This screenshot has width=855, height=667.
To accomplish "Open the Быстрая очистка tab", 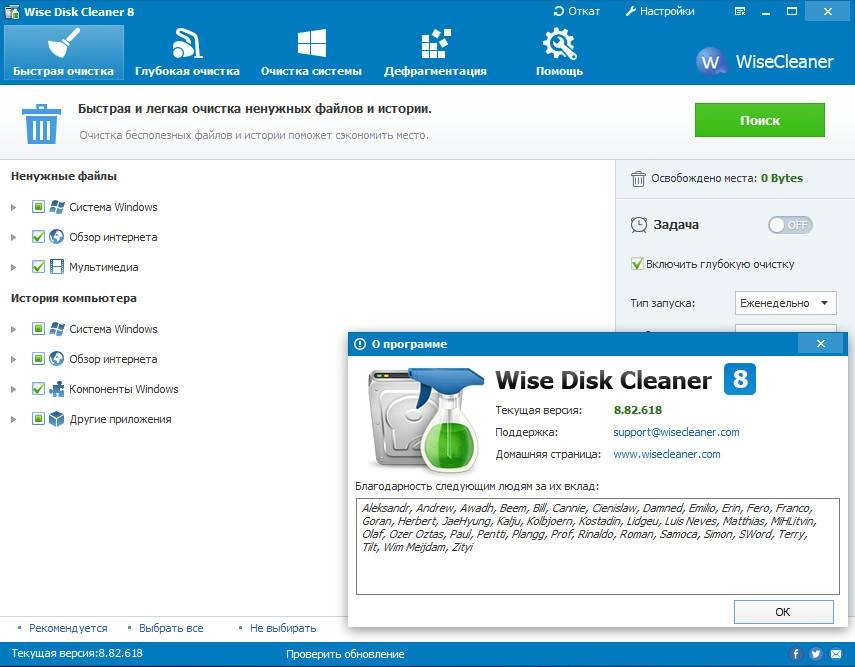I will coord(63,52).
